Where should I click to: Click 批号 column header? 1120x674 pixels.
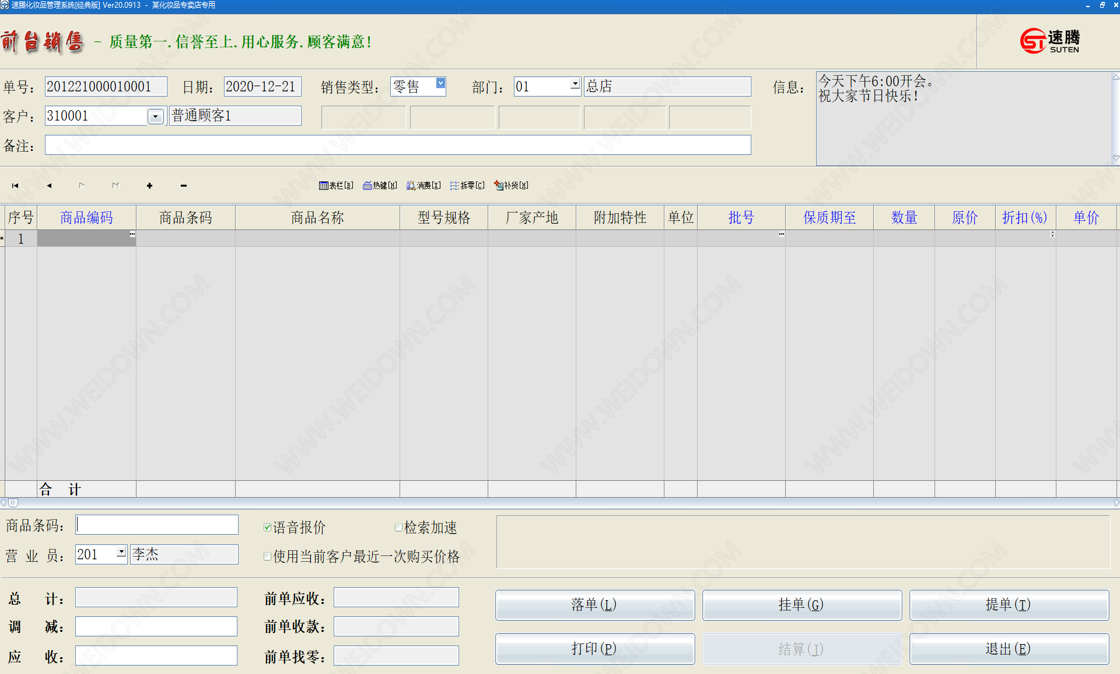(x=741, y=218)
